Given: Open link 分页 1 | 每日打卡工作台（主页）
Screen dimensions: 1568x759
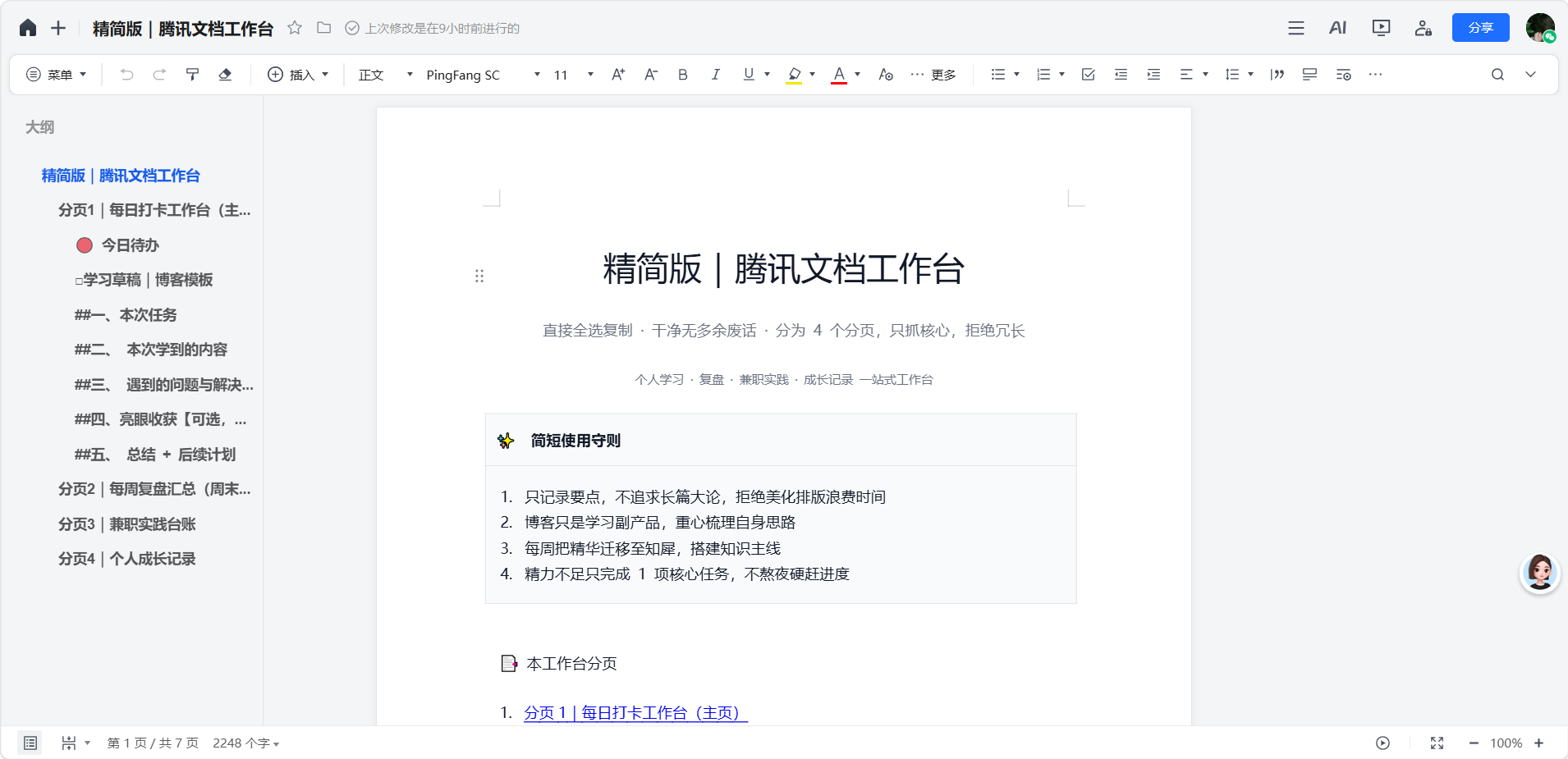Looking at the screenshot, I should click(636, 712).
